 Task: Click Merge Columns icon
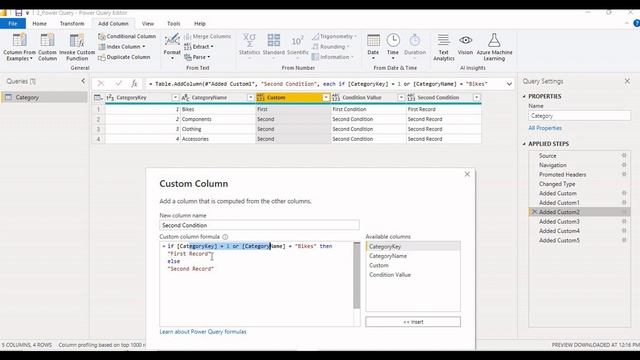(x=208, y=36)
